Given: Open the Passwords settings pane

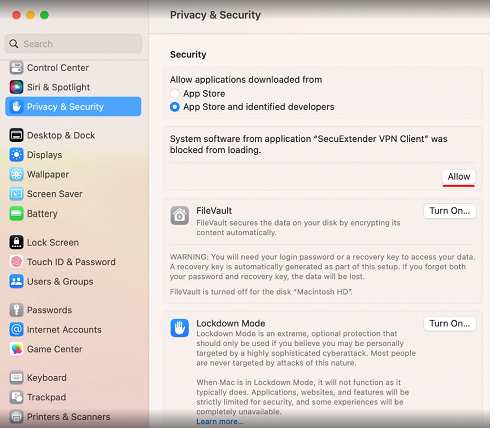Looking at the screenshot, I should point(49,310).
